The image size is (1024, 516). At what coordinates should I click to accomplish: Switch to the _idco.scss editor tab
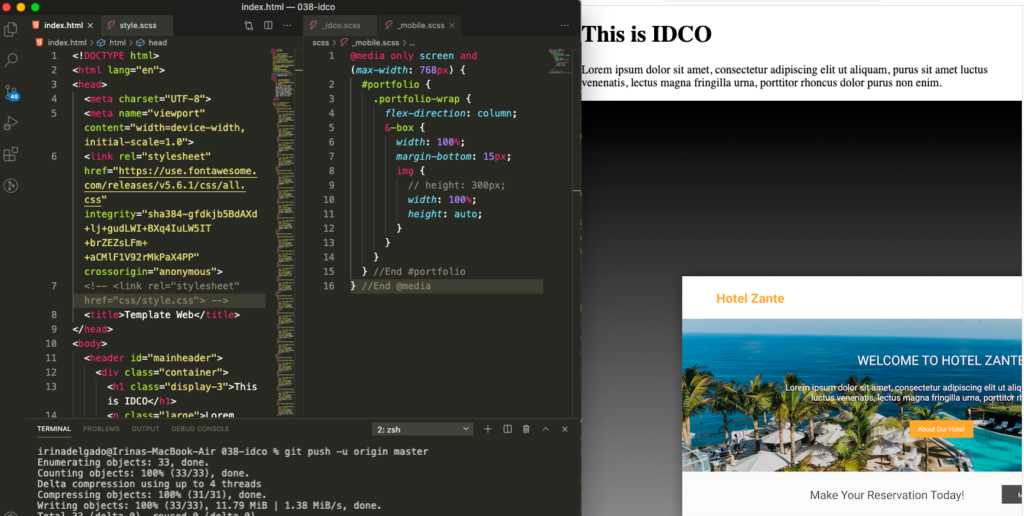340,25
